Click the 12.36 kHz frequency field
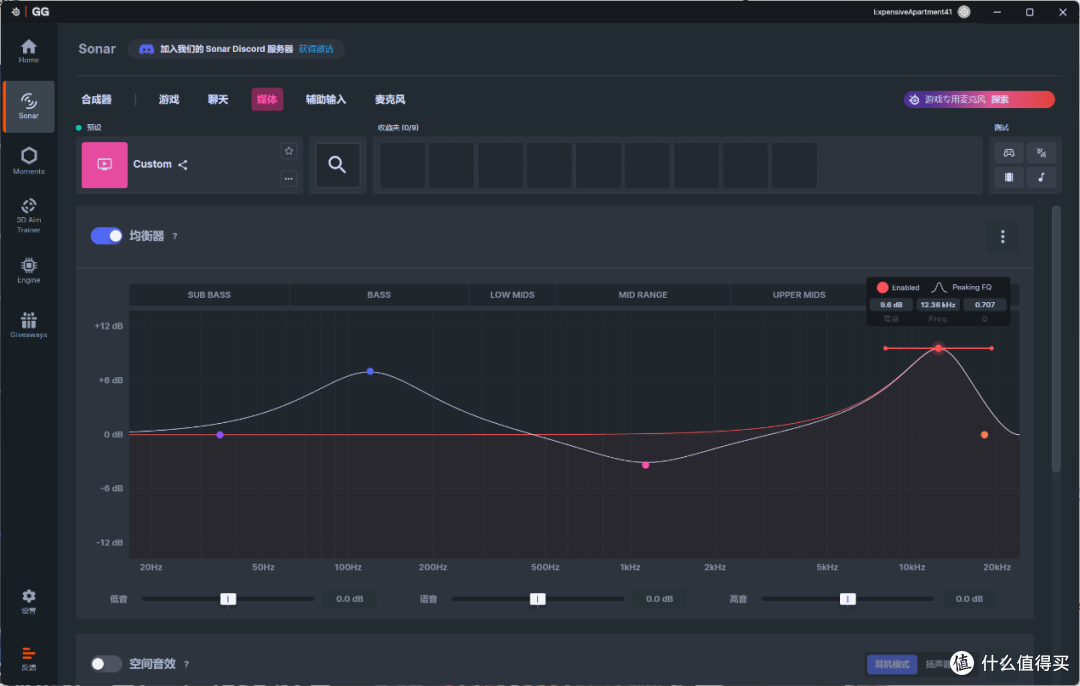Viewport: 1080px width, 686px height. click(x=937, y=304)
